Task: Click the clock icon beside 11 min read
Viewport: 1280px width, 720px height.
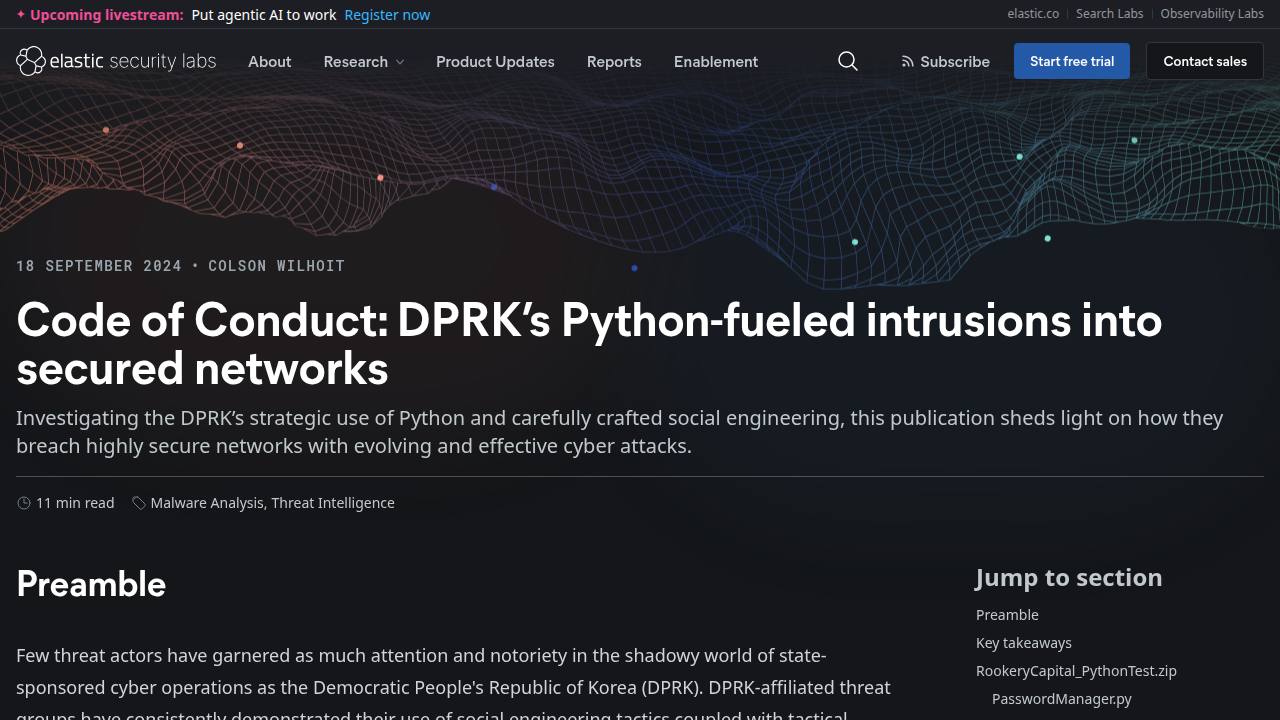Action: pos(24,503)
